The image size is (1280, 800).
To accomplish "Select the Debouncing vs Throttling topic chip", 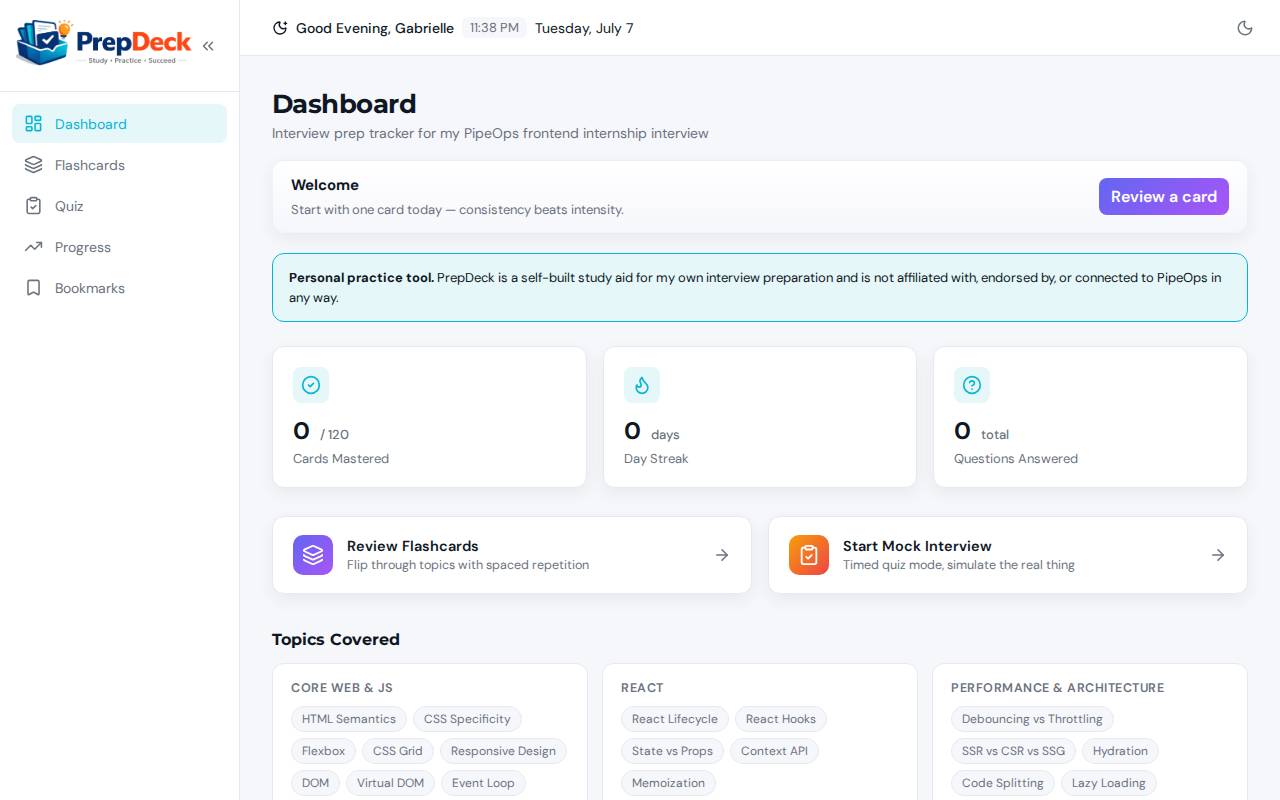I will pos(1032,719).
